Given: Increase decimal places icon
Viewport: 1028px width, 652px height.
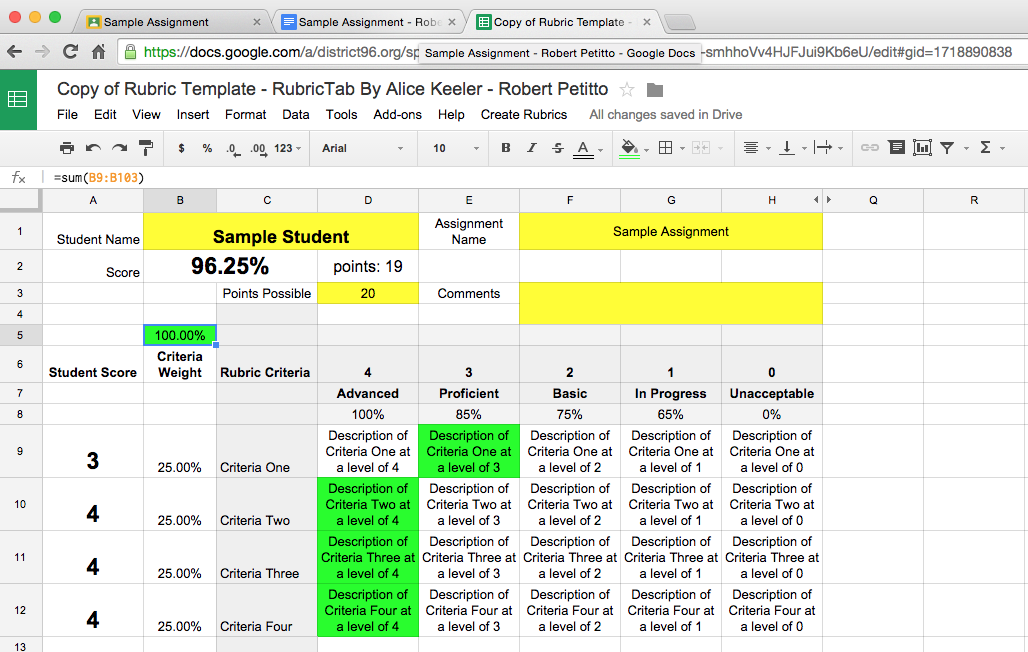Looking at the screenshot, I should [x=258, y=149].
